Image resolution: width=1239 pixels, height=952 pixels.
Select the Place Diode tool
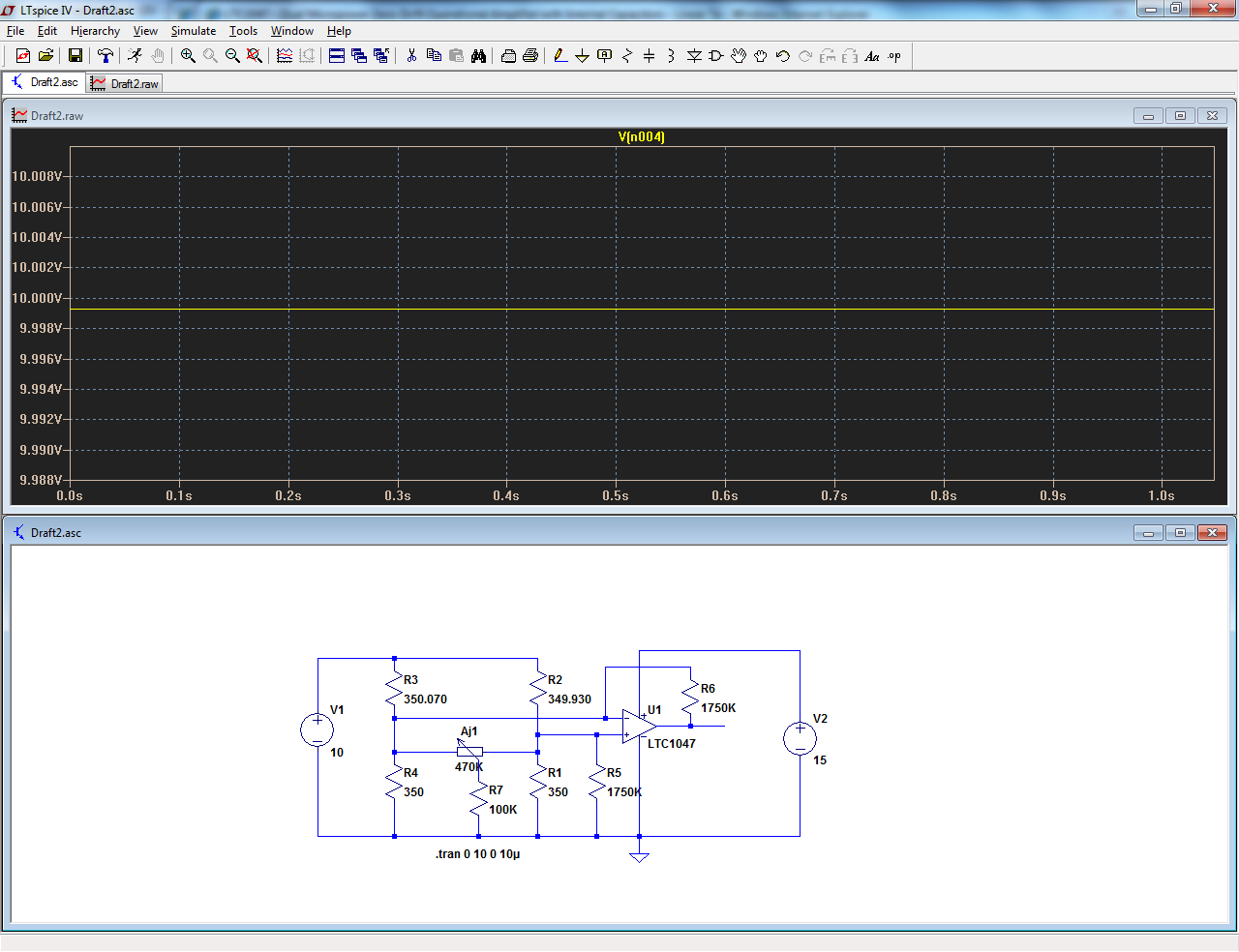point(694,56)
